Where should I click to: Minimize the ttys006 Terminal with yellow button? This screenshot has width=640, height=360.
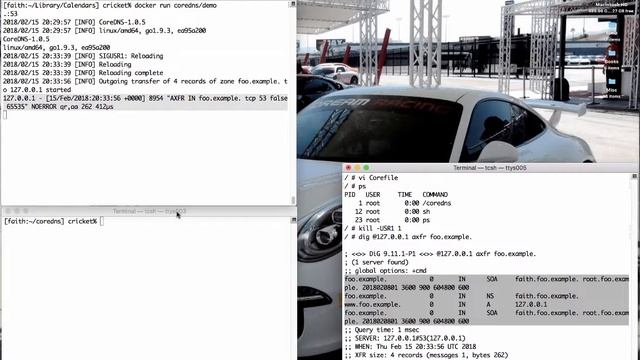(x=357, y=168)
